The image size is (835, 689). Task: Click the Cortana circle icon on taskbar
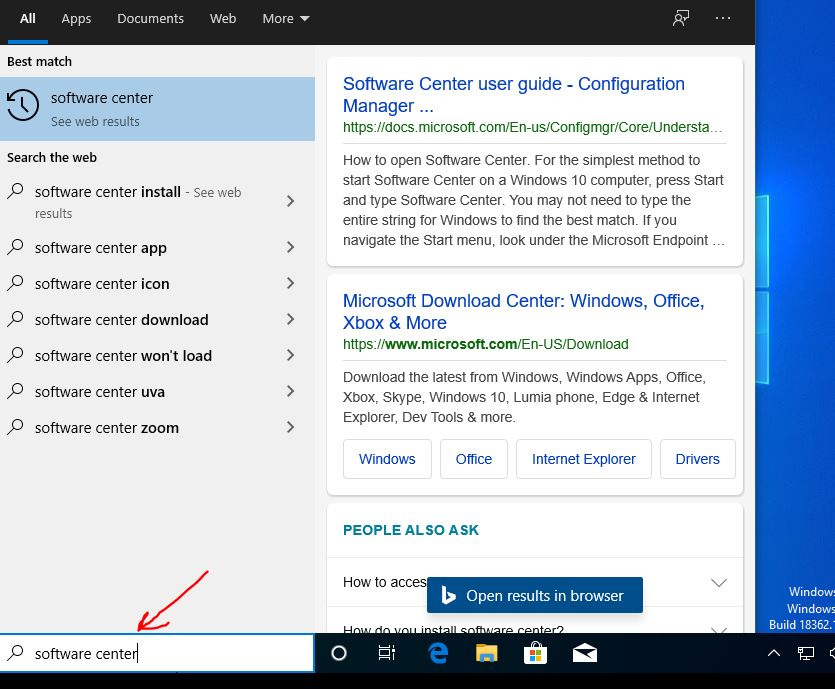pyautogui.click(x=339, y=653)
